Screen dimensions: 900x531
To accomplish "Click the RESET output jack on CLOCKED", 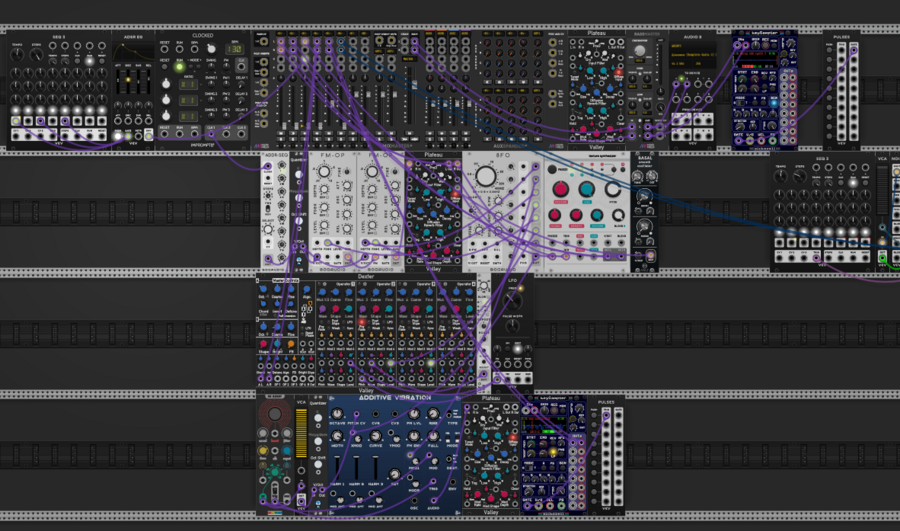I will pos(165,134).
